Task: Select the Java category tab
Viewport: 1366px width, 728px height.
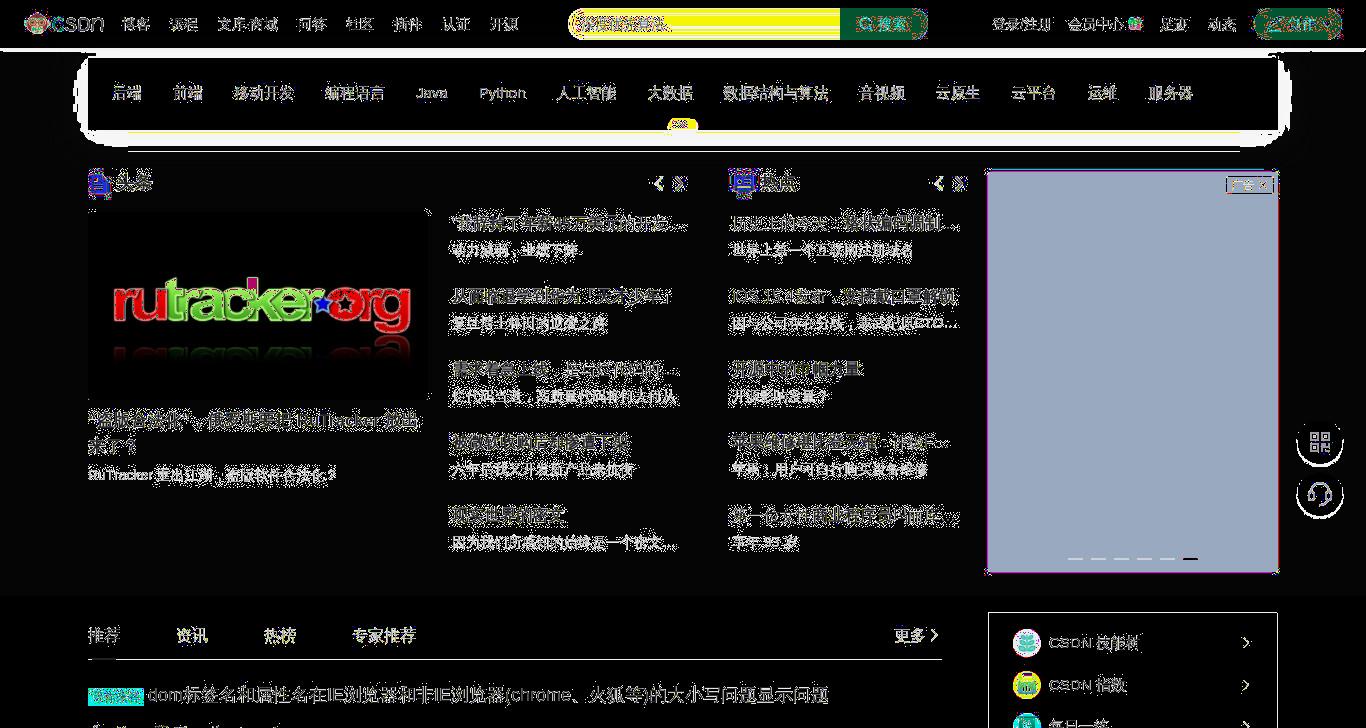Action: pyautogui.click(x=432, y=93)
